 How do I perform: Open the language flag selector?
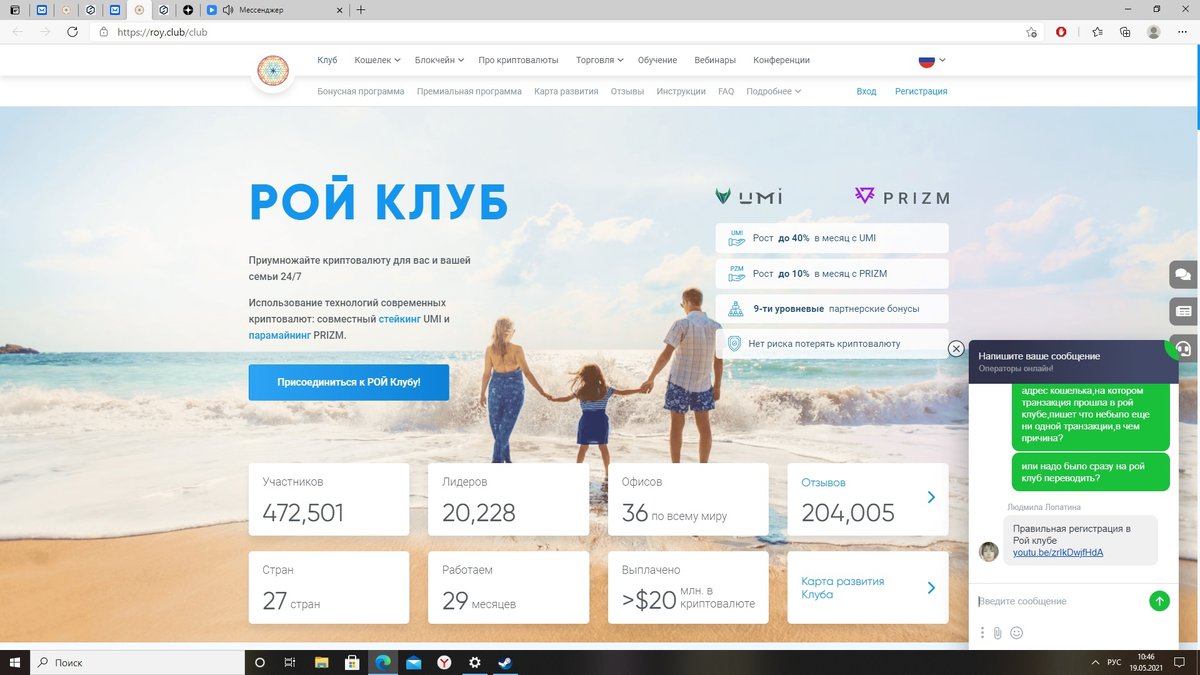(932, 60)
